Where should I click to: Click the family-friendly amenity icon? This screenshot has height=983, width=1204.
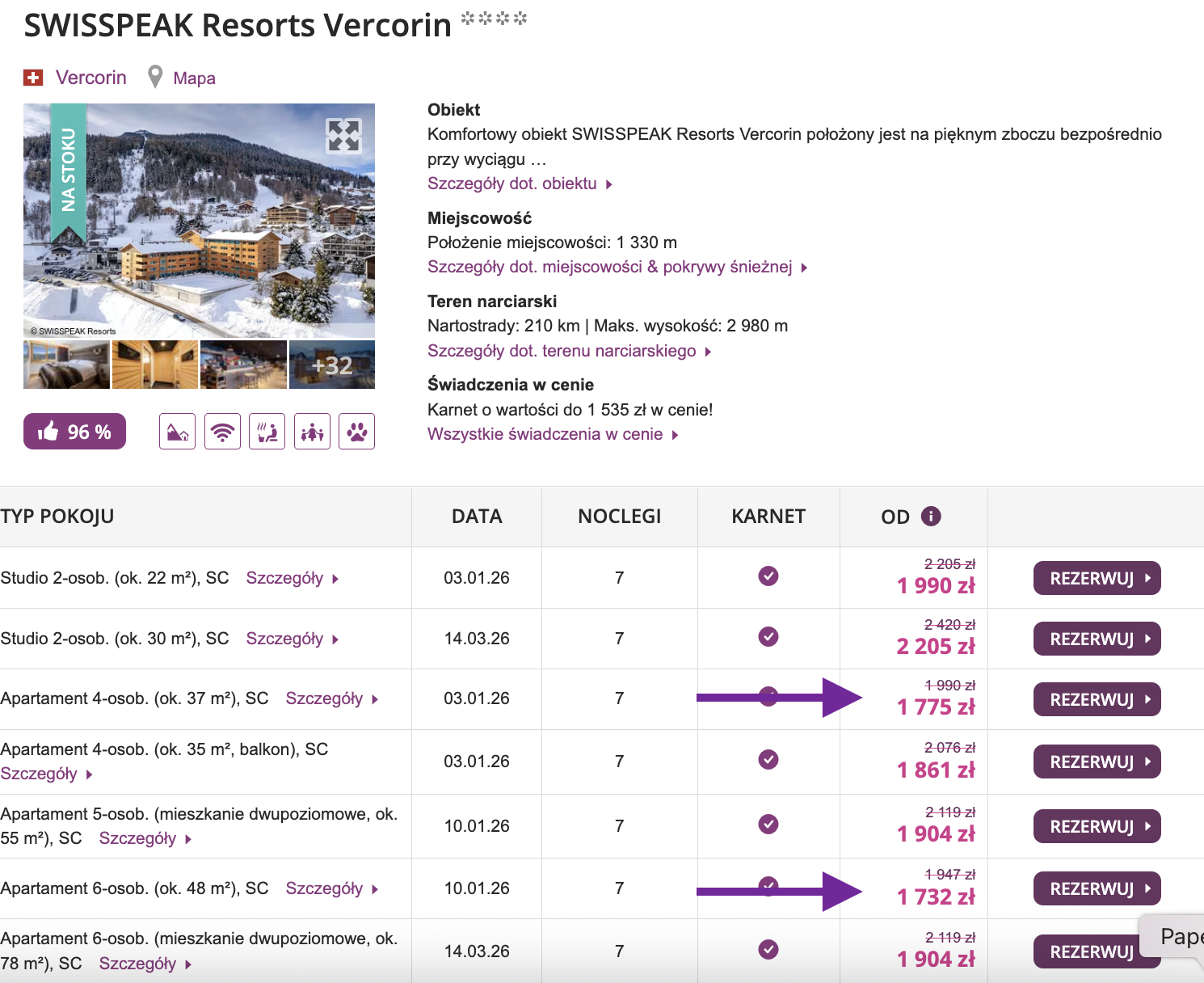point(312,431)
